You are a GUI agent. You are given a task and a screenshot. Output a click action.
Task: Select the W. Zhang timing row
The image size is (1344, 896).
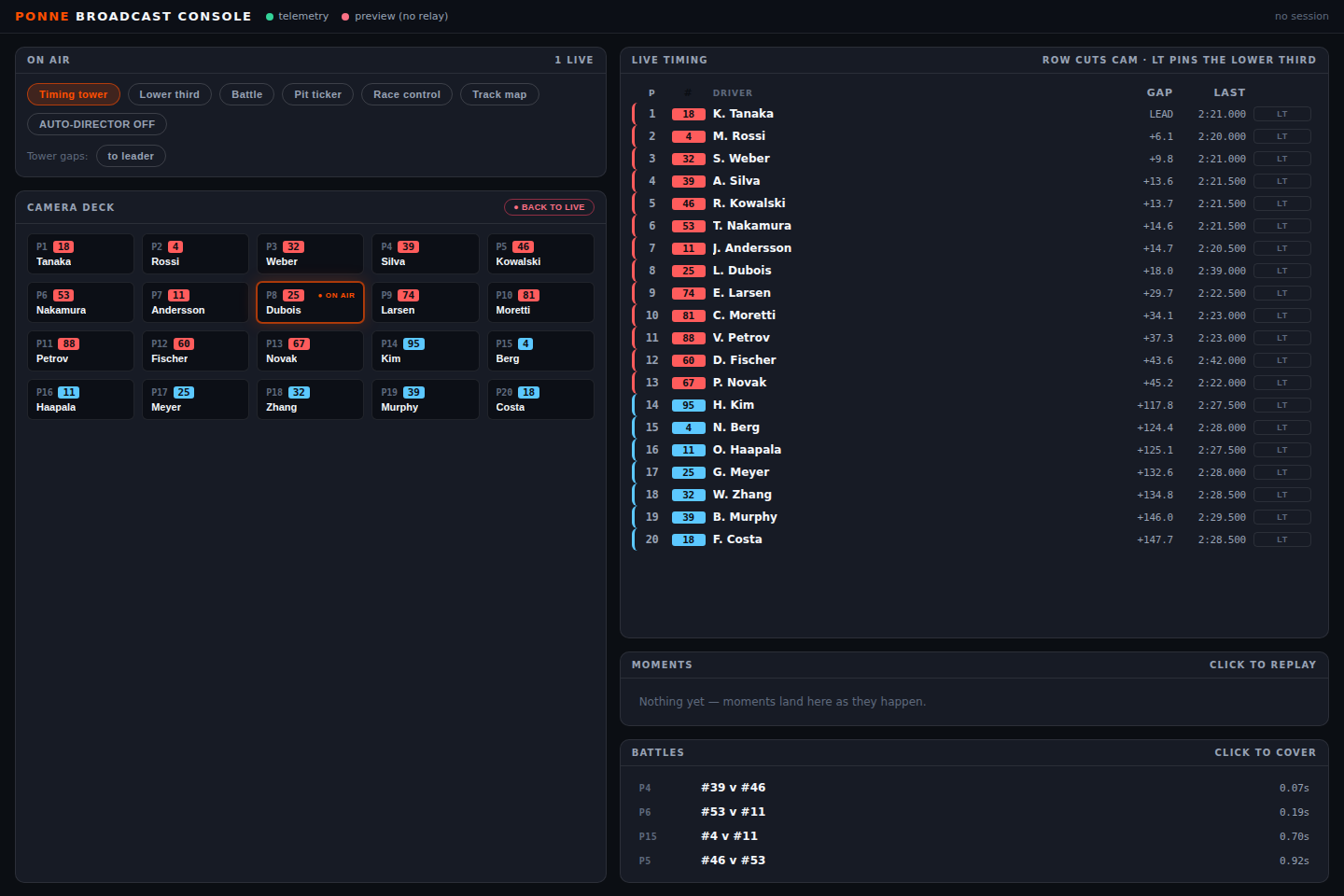click(974, 495)
